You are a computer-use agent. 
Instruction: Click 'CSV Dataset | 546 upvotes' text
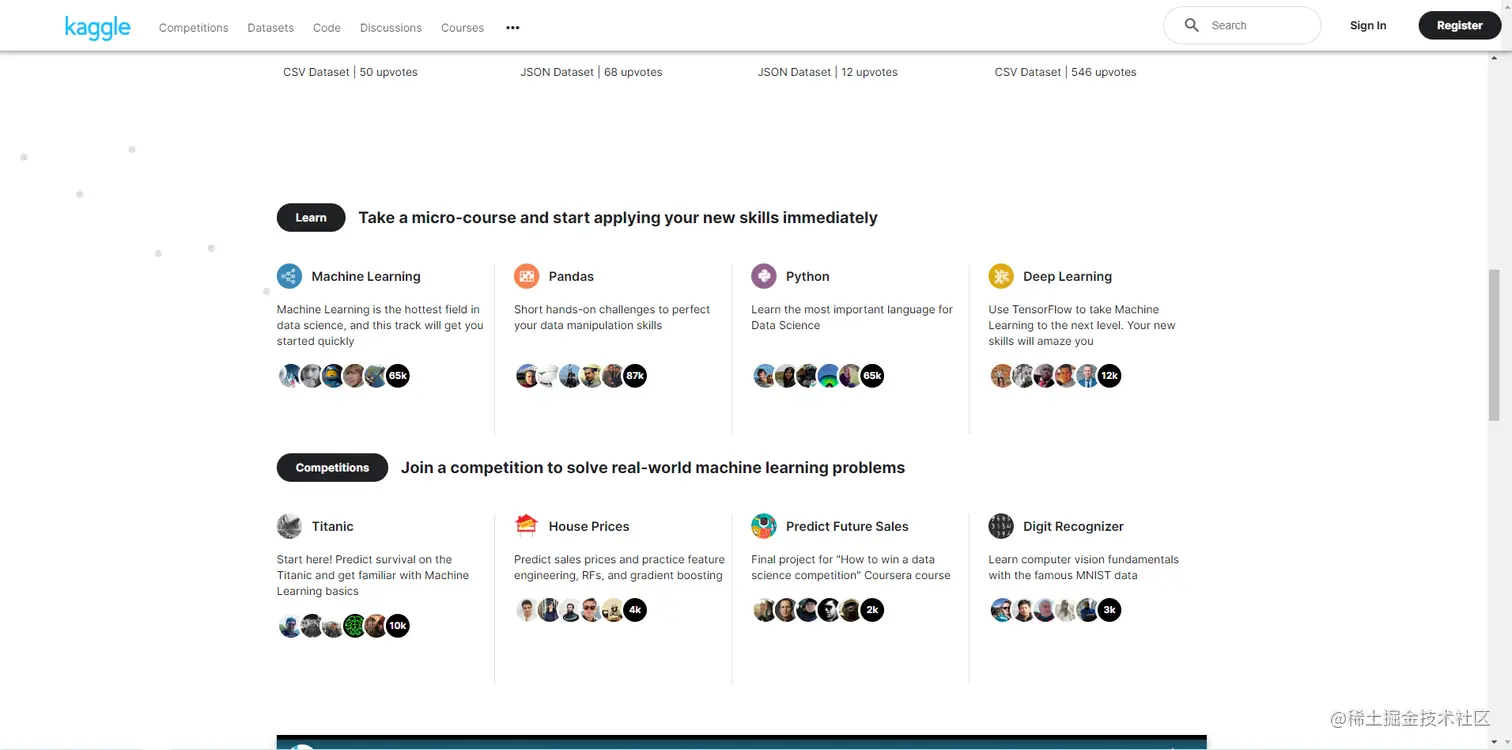click(x=1066, y=72)
